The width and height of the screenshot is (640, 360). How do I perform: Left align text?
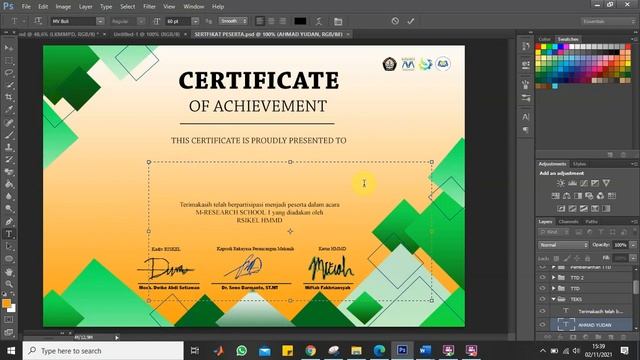click(260, 21)
